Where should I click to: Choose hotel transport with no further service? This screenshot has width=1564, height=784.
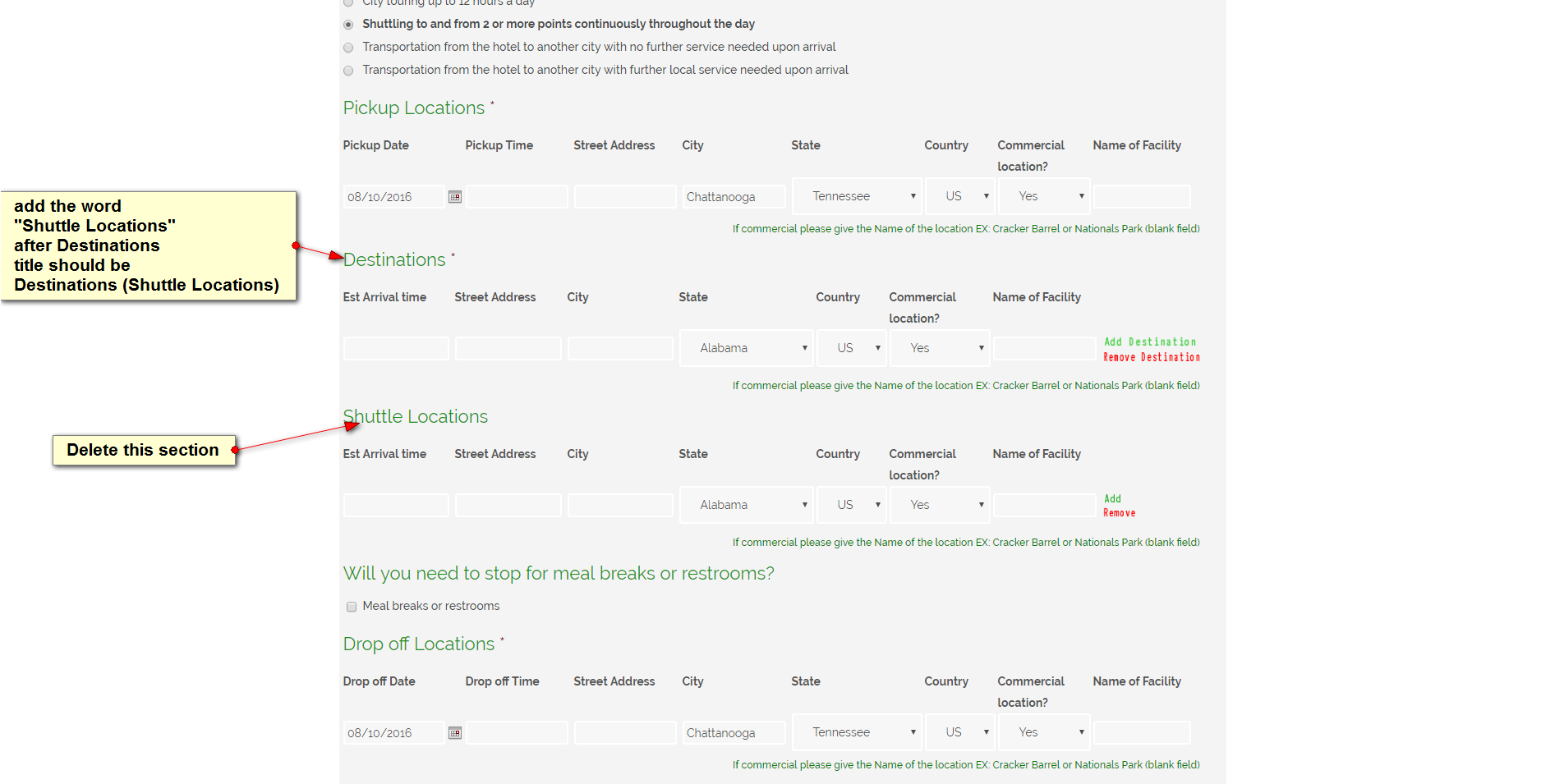[348, 48]
